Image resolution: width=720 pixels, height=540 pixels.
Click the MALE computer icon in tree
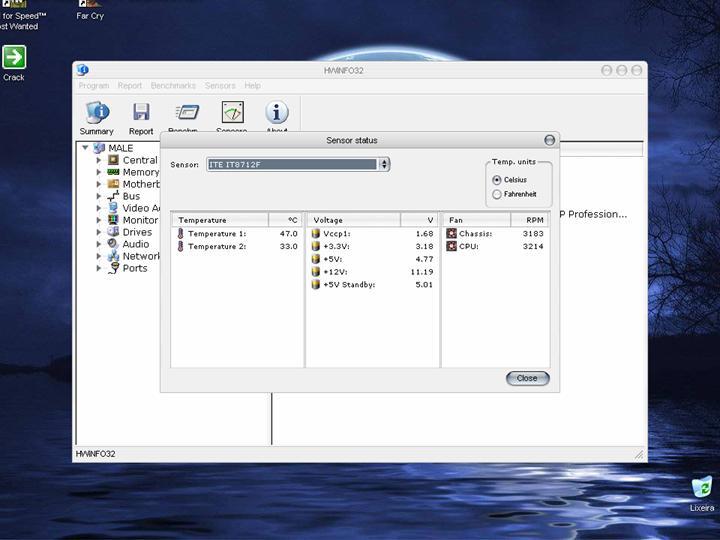point(99,148)
